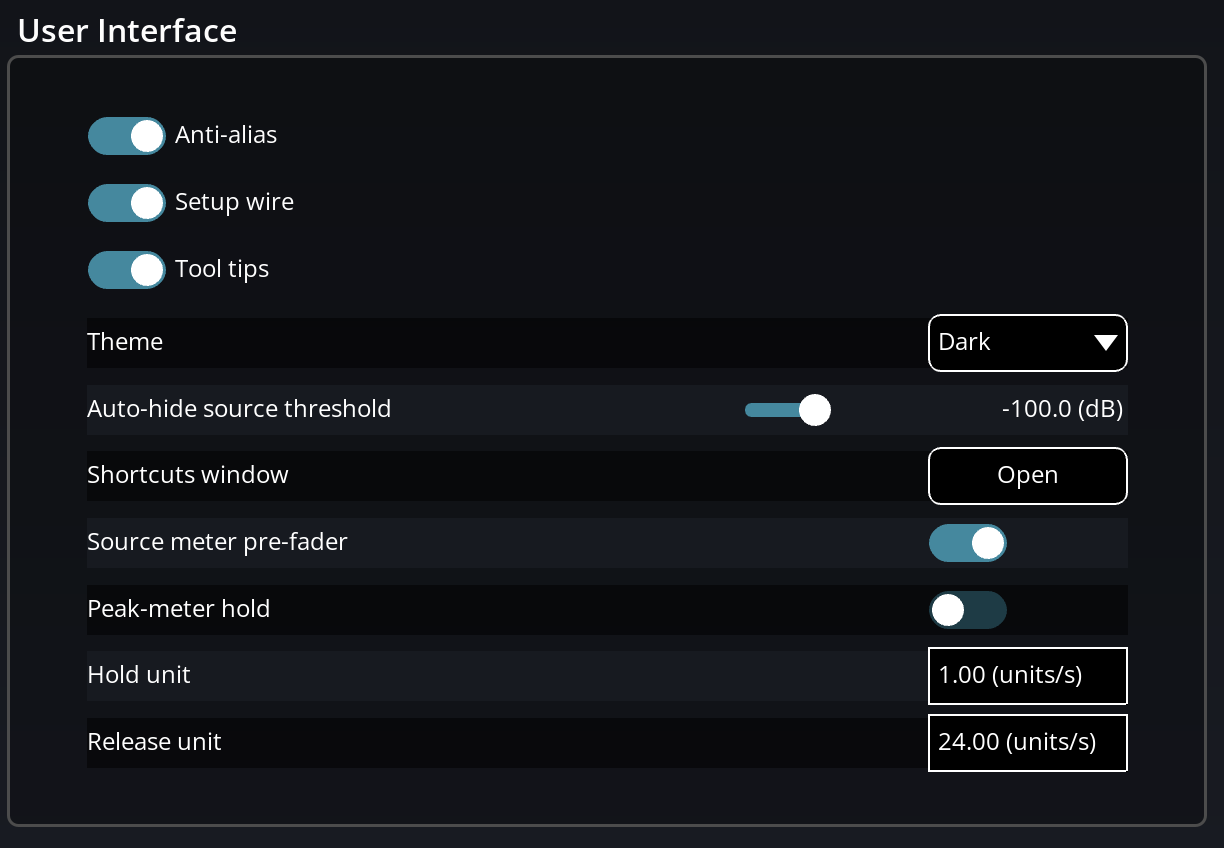Image resolution: width=1224 pixels, height=848 pixels.
Task: Edit the Hold unit value field
Action: 1027,675
